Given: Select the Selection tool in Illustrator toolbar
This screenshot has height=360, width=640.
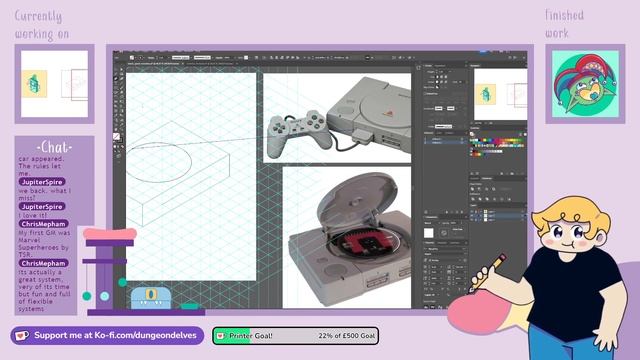Looking at the screenshot, I should 116,69.
